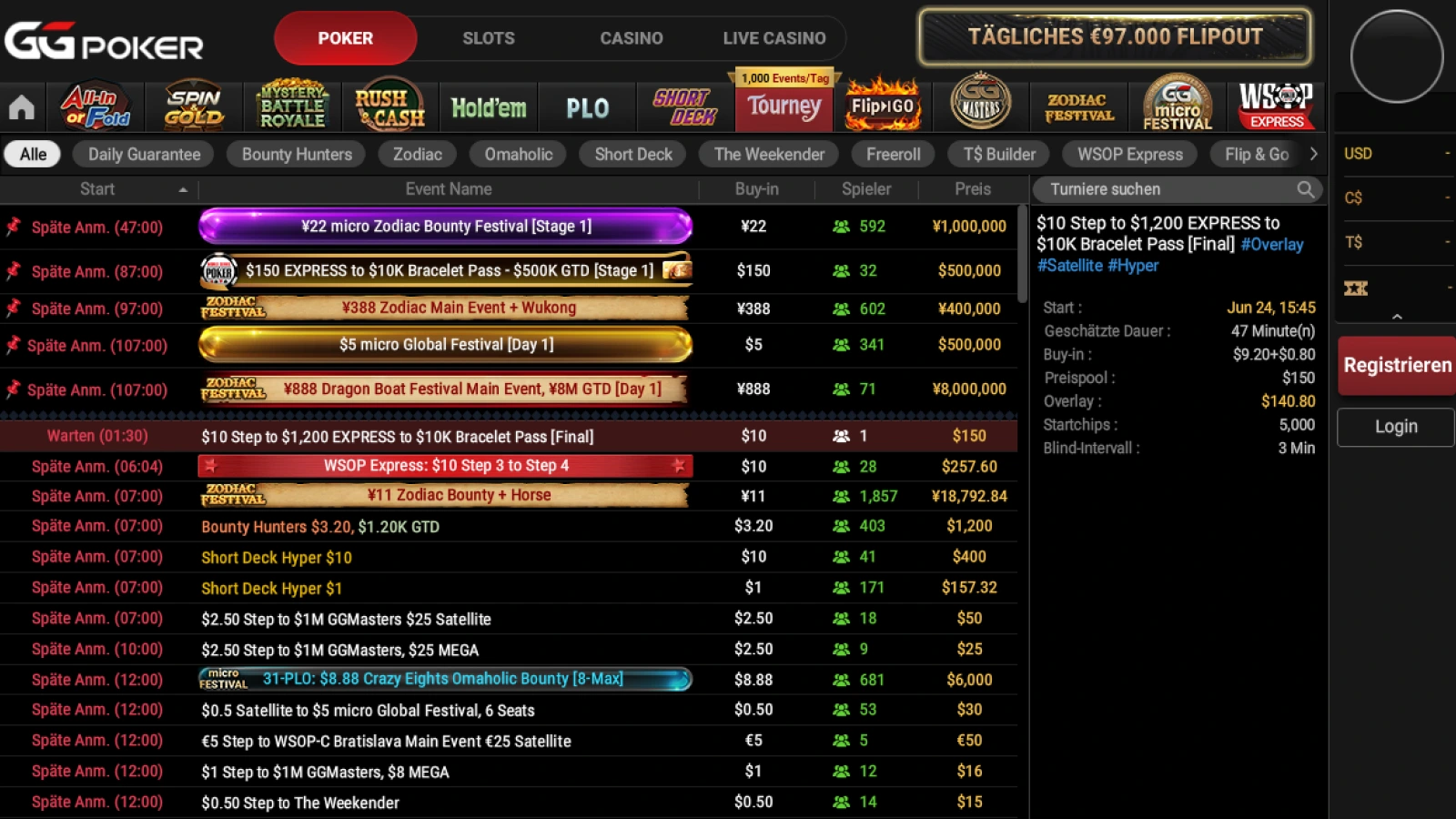Image resolution: width=1456 pixels, height=819 pixels.
Task: Click the GGPoker badge on $150 EXPRESS banner
Action: tap(218, 270)
